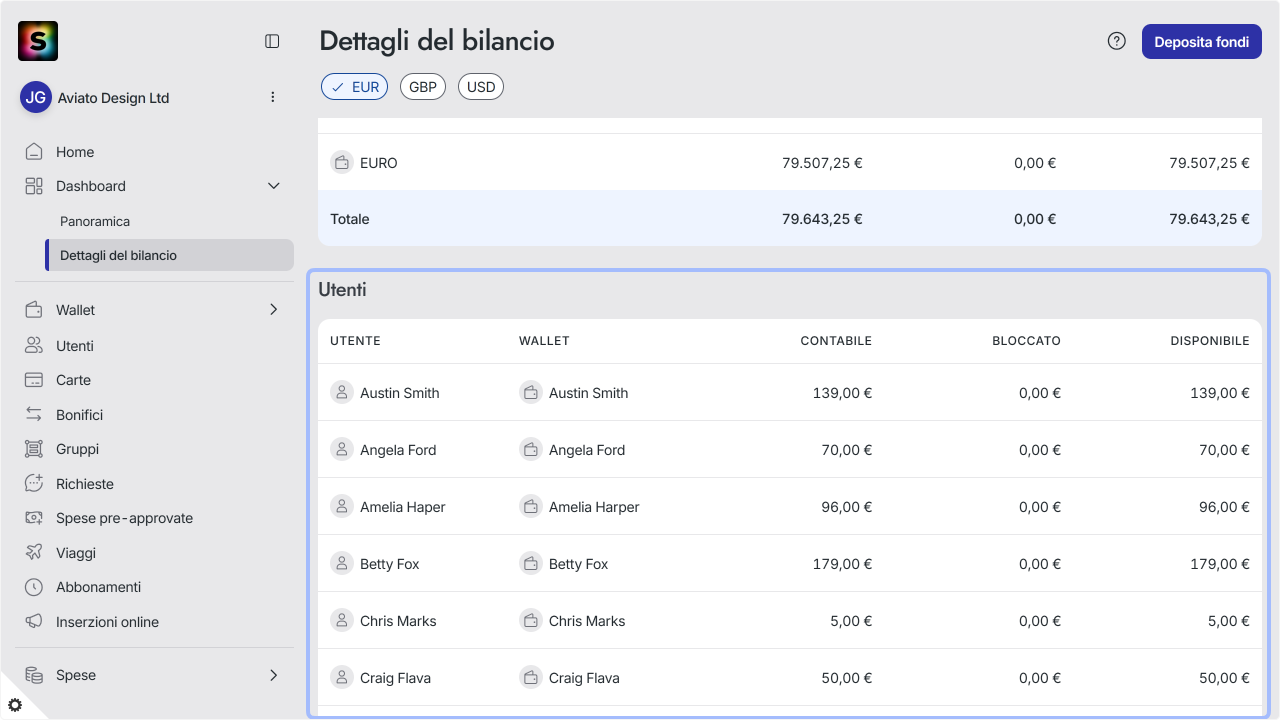Click the settings gear in bottom corner
The image size is (1280, 720).
(x=15, y=705)
